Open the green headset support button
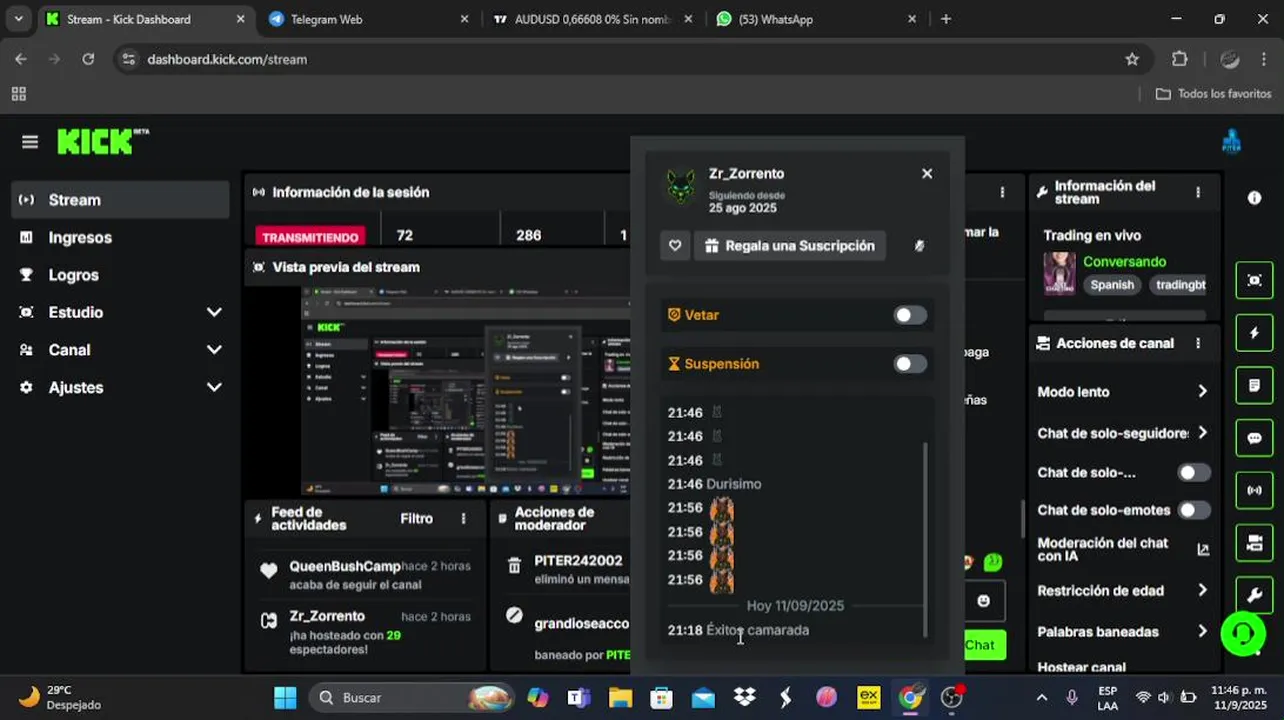Screen dimensions: 1284x720 (x=1243, y=633)
